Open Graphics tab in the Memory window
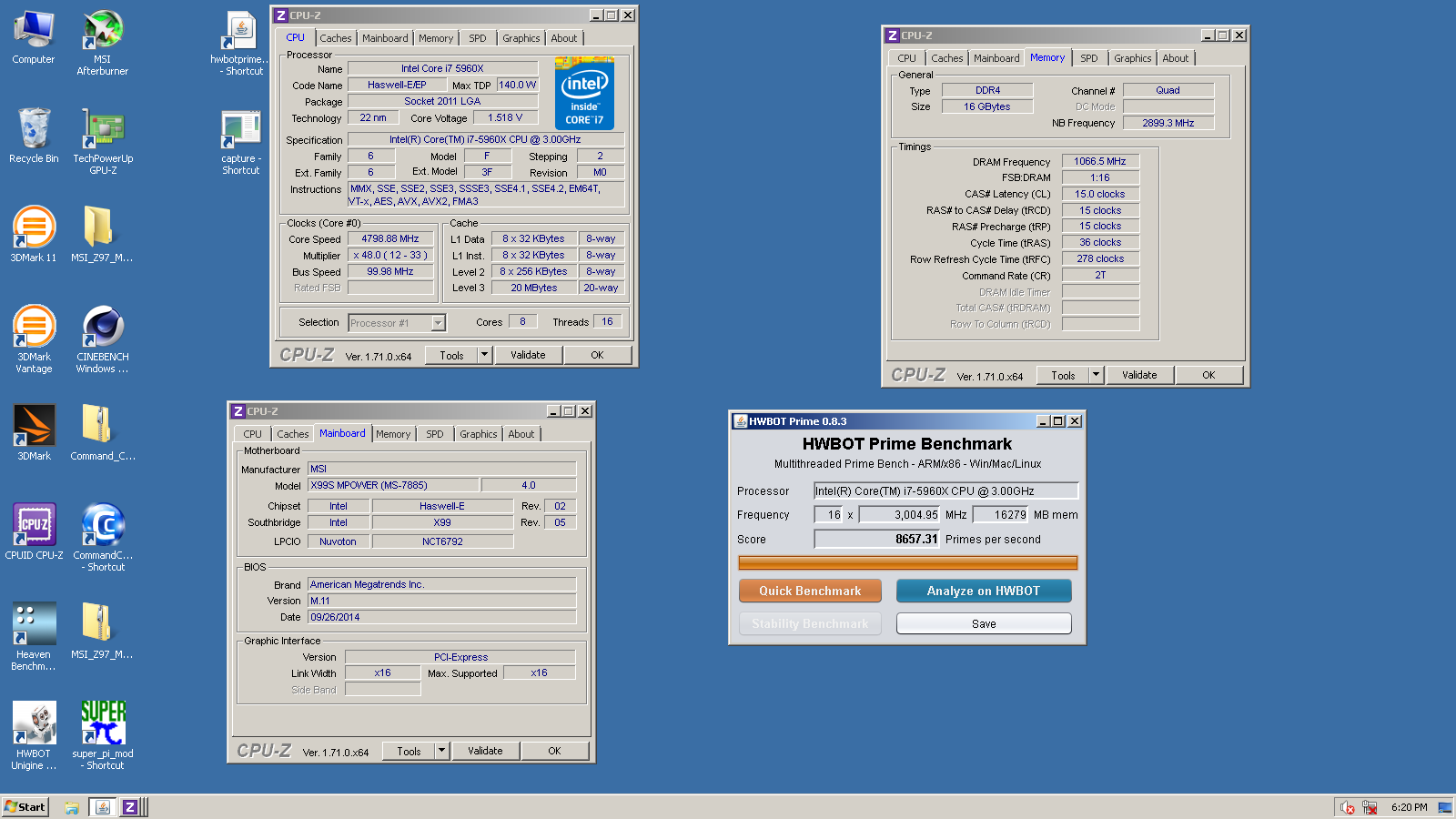The image size is (1456, 819). click(x=1133, y=58)
